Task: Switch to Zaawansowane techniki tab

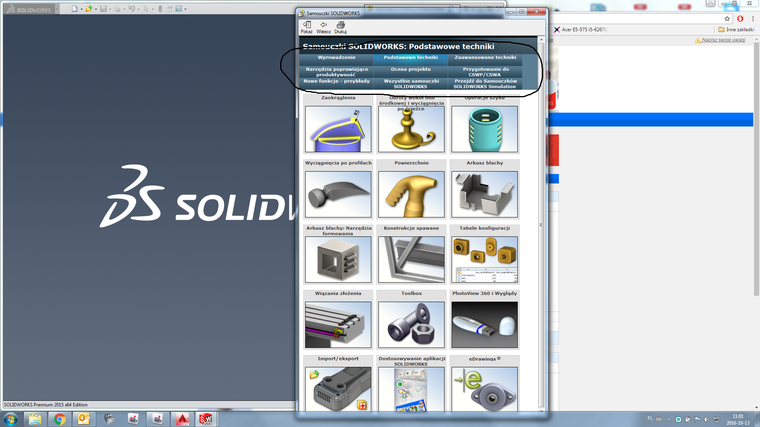Action: click(485, 58)
